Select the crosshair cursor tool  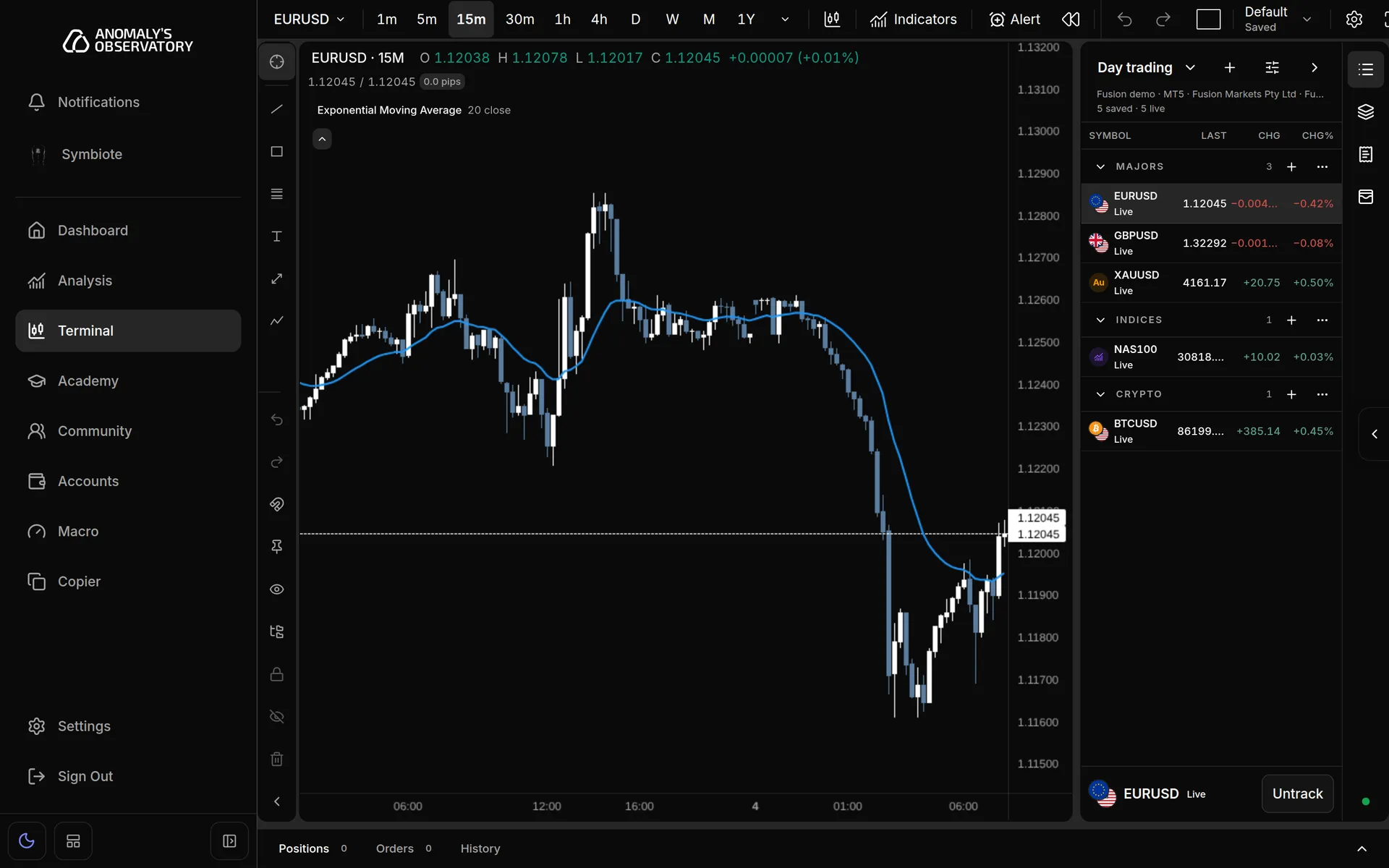pos(276,61)
